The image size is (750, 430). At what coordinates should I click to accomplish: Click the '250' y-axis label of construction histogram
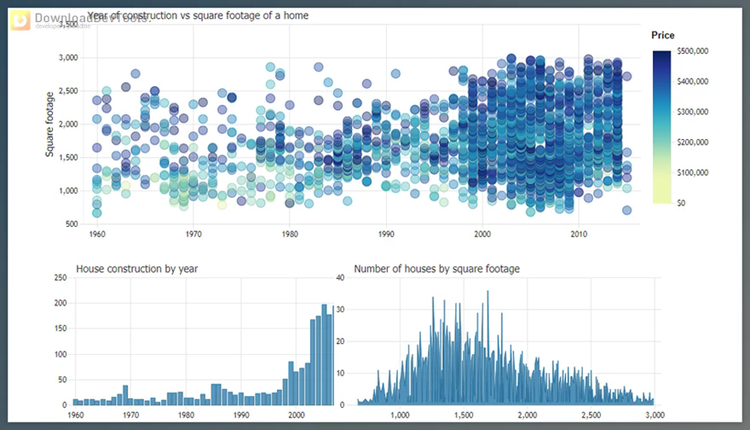pos(61,277)
